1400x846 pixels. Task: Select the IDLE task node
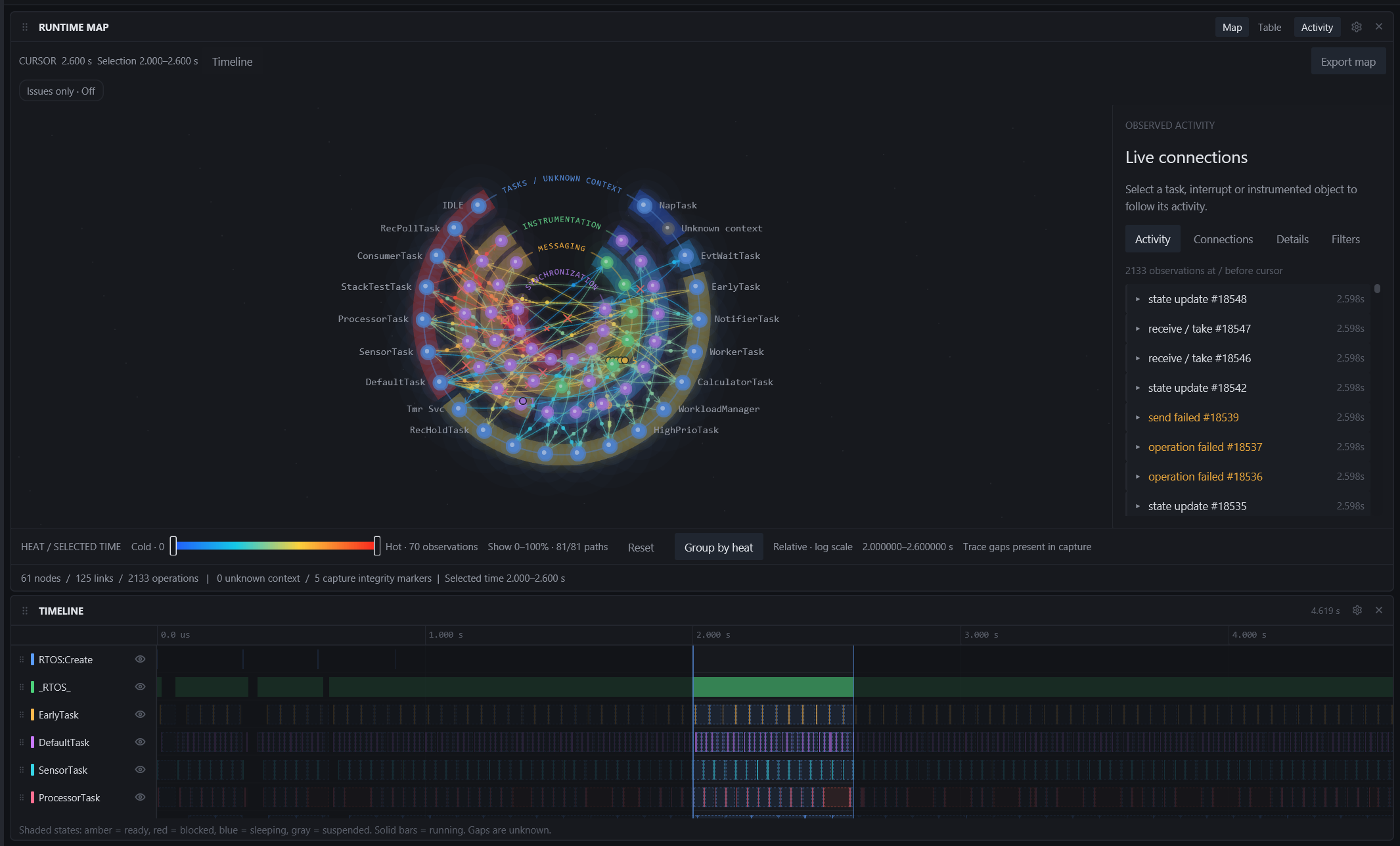tap(479, 206)
